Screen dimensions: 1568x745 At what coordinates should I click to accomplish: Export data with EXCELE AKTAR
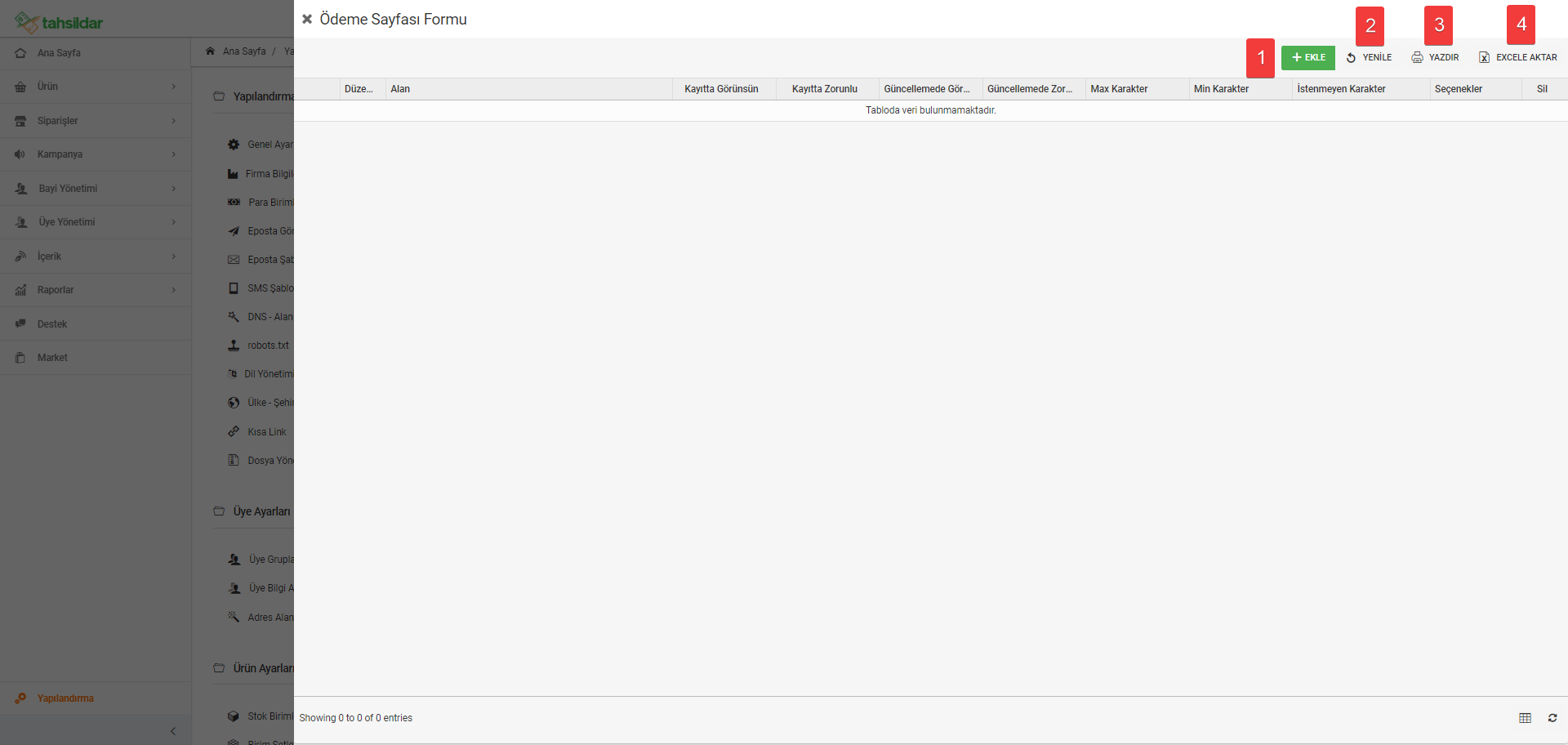click(1518, 57)
